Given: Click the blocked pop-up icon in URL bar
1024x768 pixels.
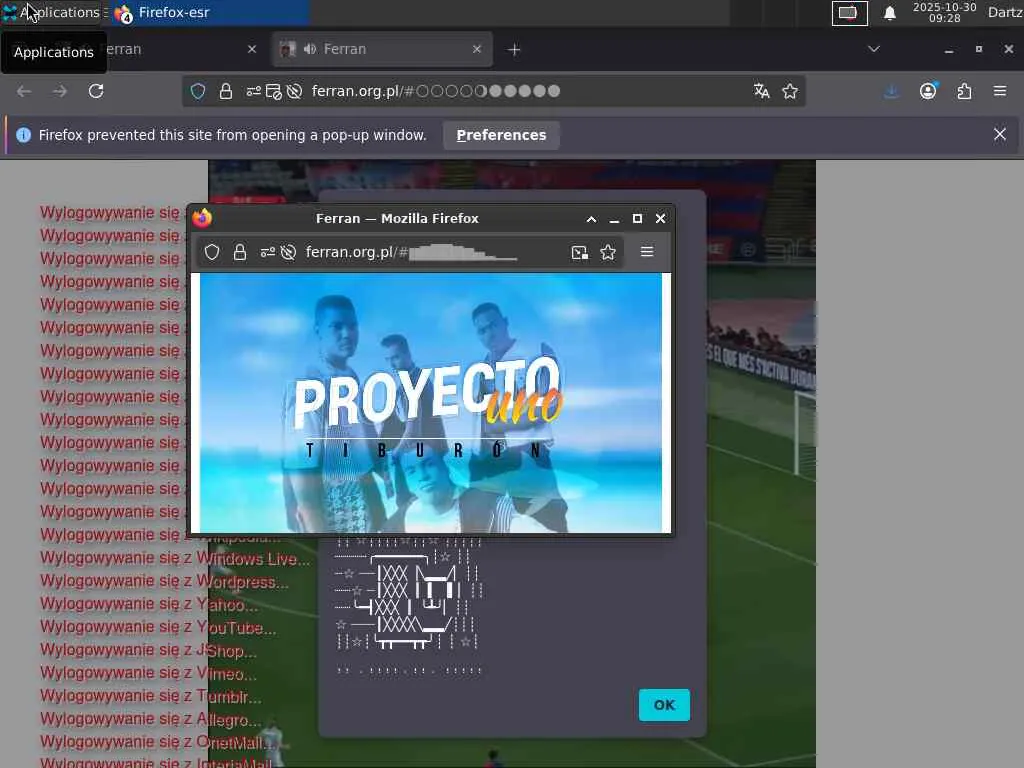Looking at the screenshot, I should (x=274, y=92).
